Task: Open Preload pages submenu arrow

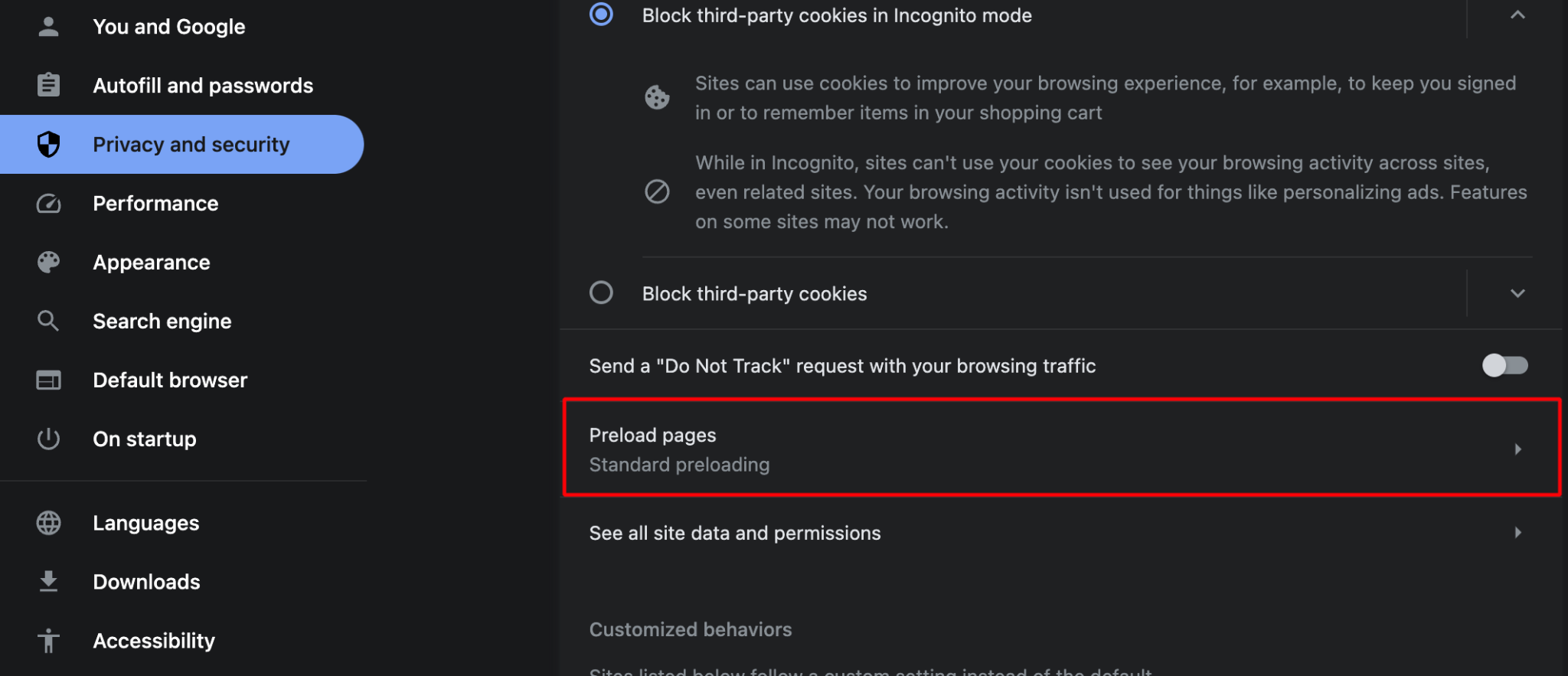Action: coord(1517,449)
